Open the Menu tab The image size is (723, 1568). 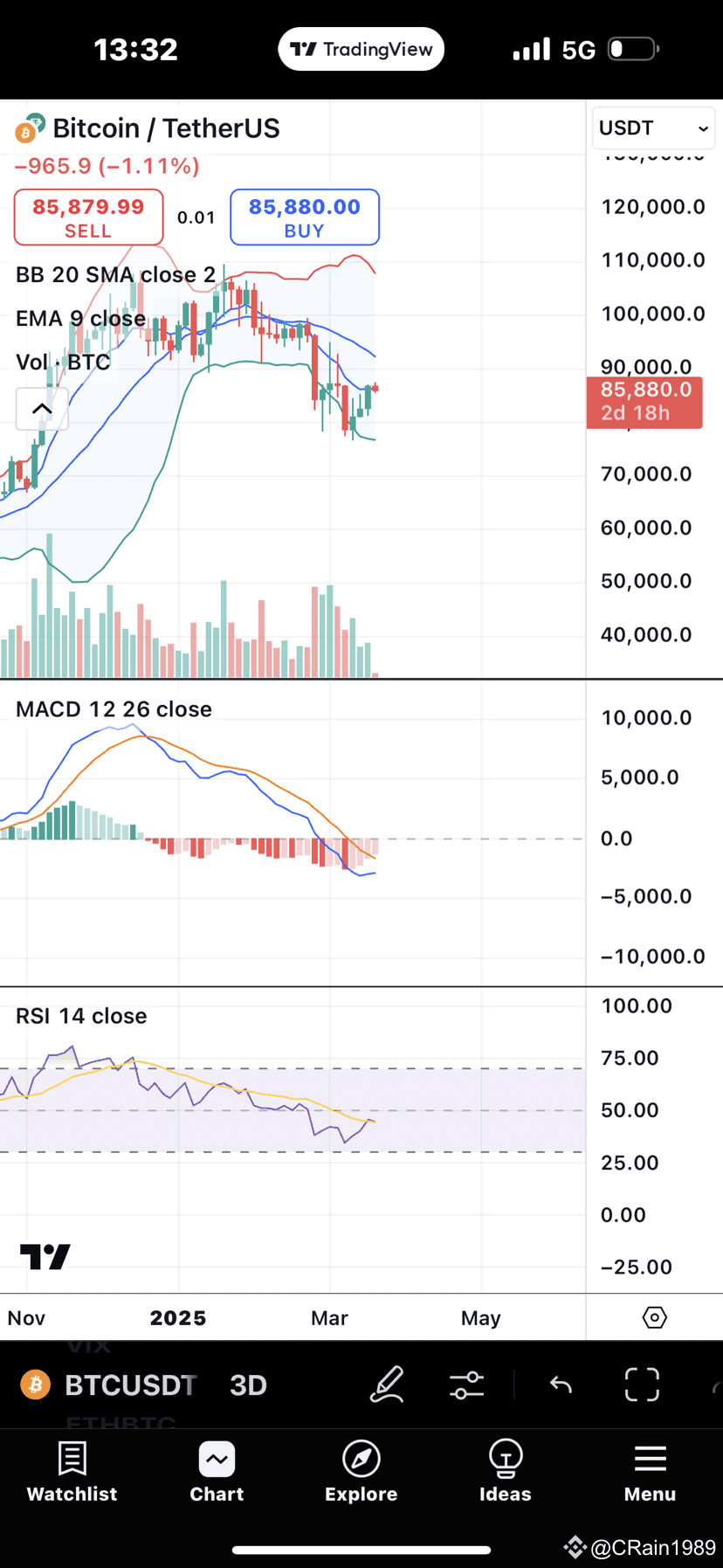click(650, 1473)
